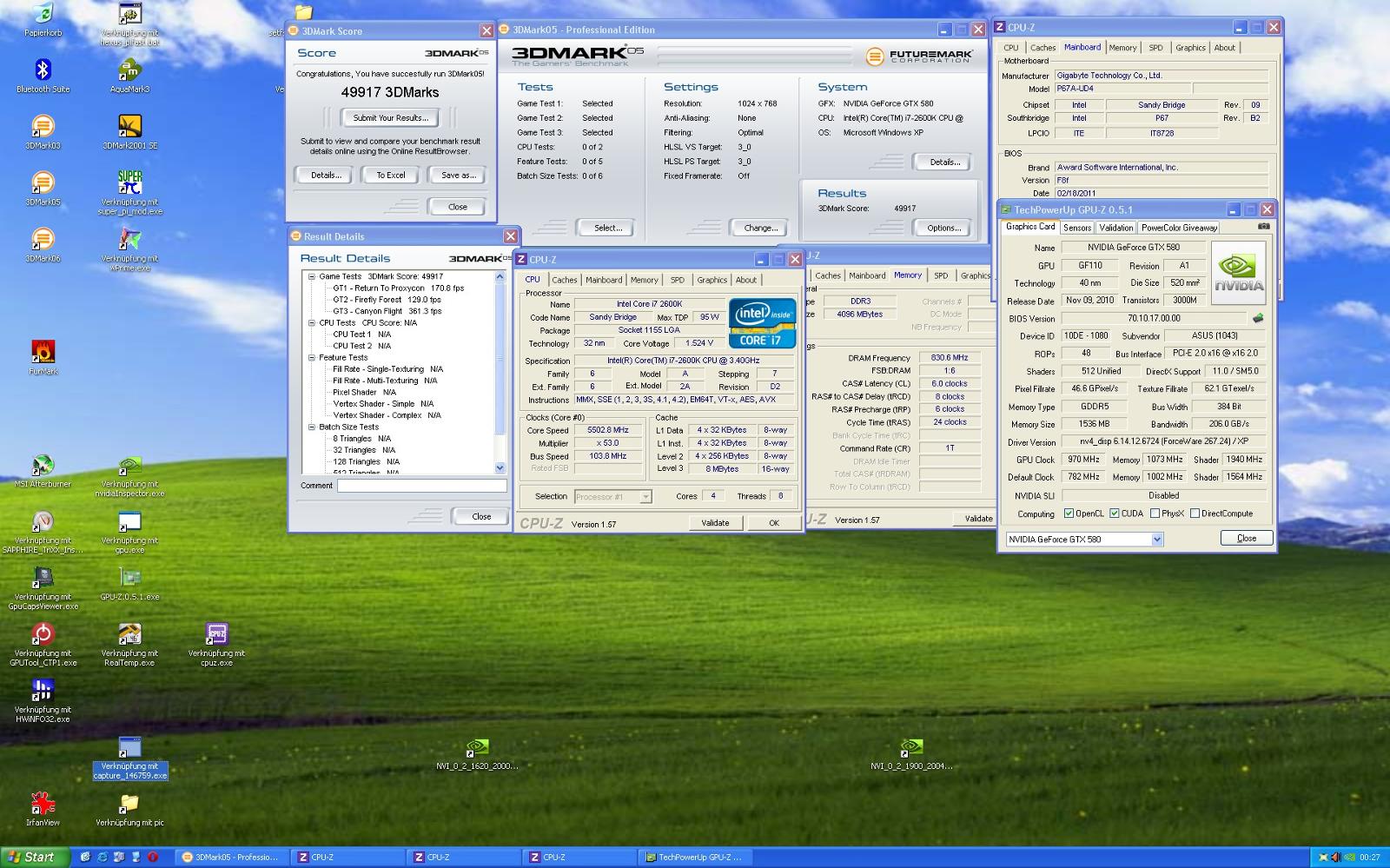Click Close button in GPU-Z
Image resolution: width=1390 pixels, height=868 pixels.
(x=1246, y=538)
